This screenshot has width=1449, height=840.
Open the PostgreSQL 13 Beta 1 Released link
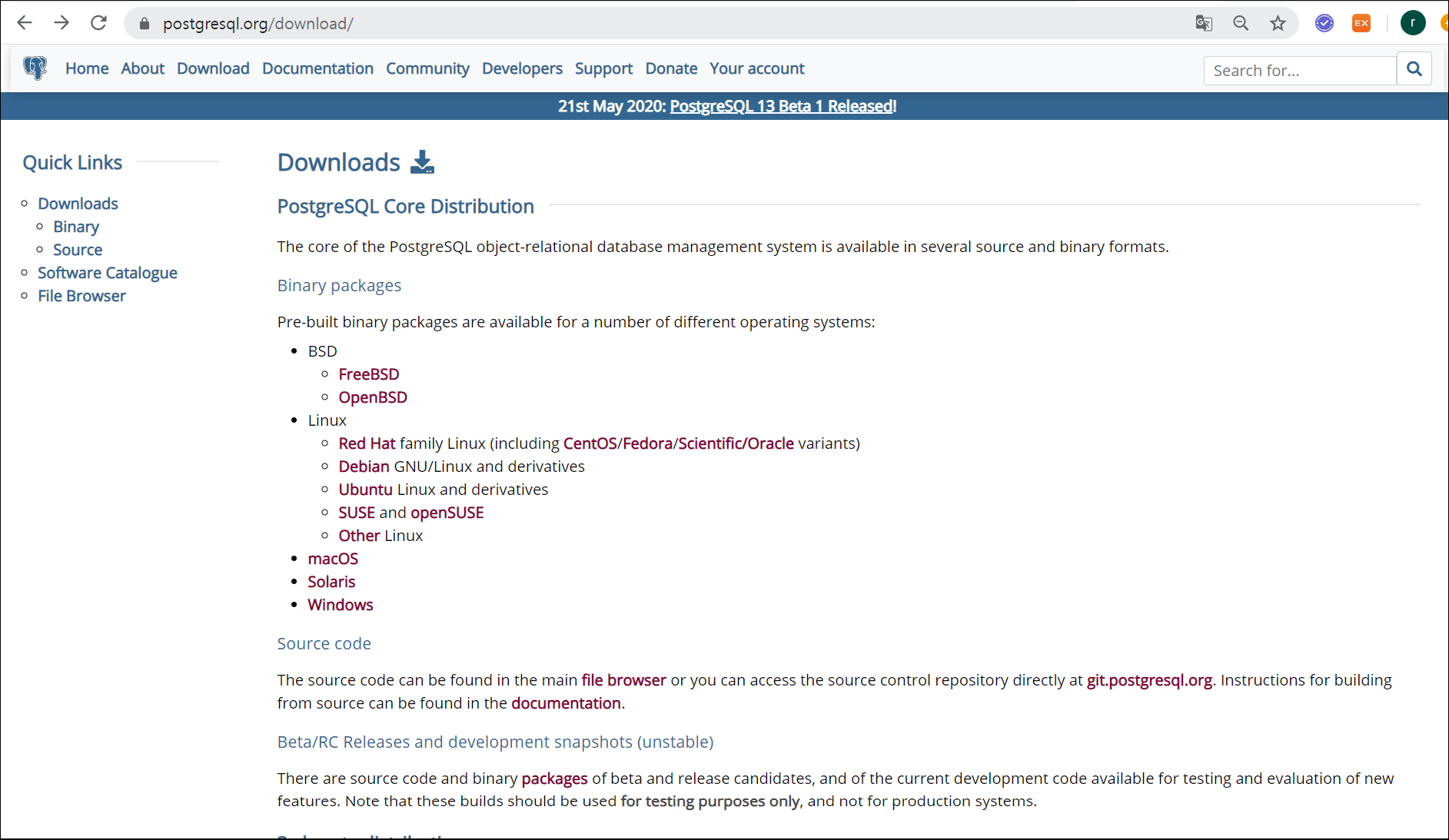coord(781,106)
